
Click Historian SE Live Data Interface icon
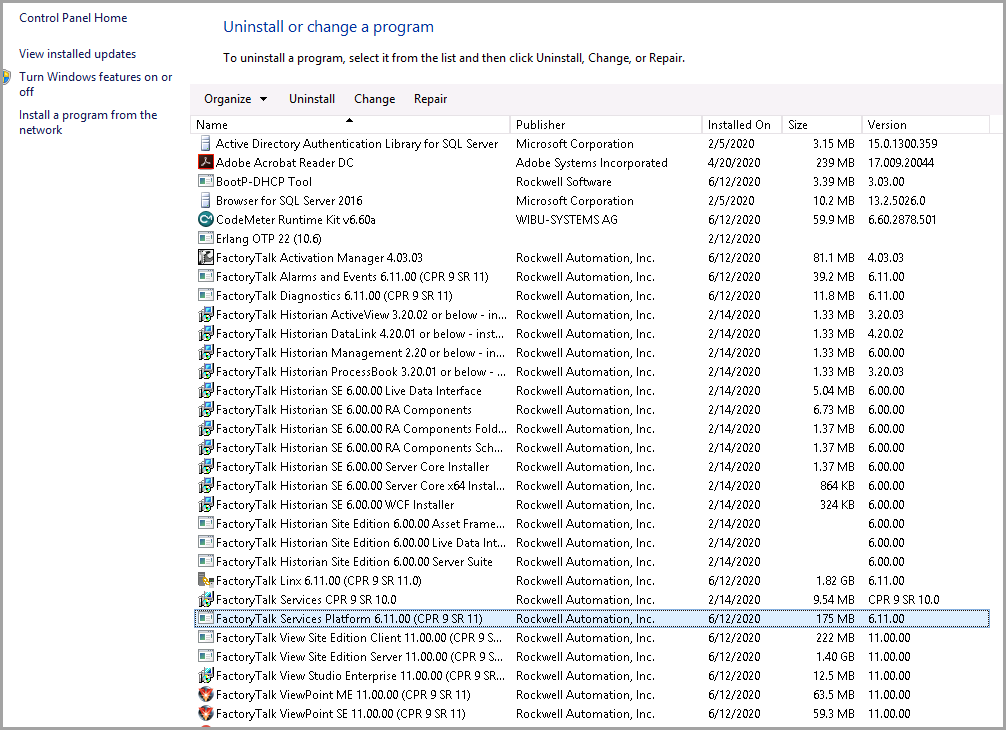(x=205, y=391)
